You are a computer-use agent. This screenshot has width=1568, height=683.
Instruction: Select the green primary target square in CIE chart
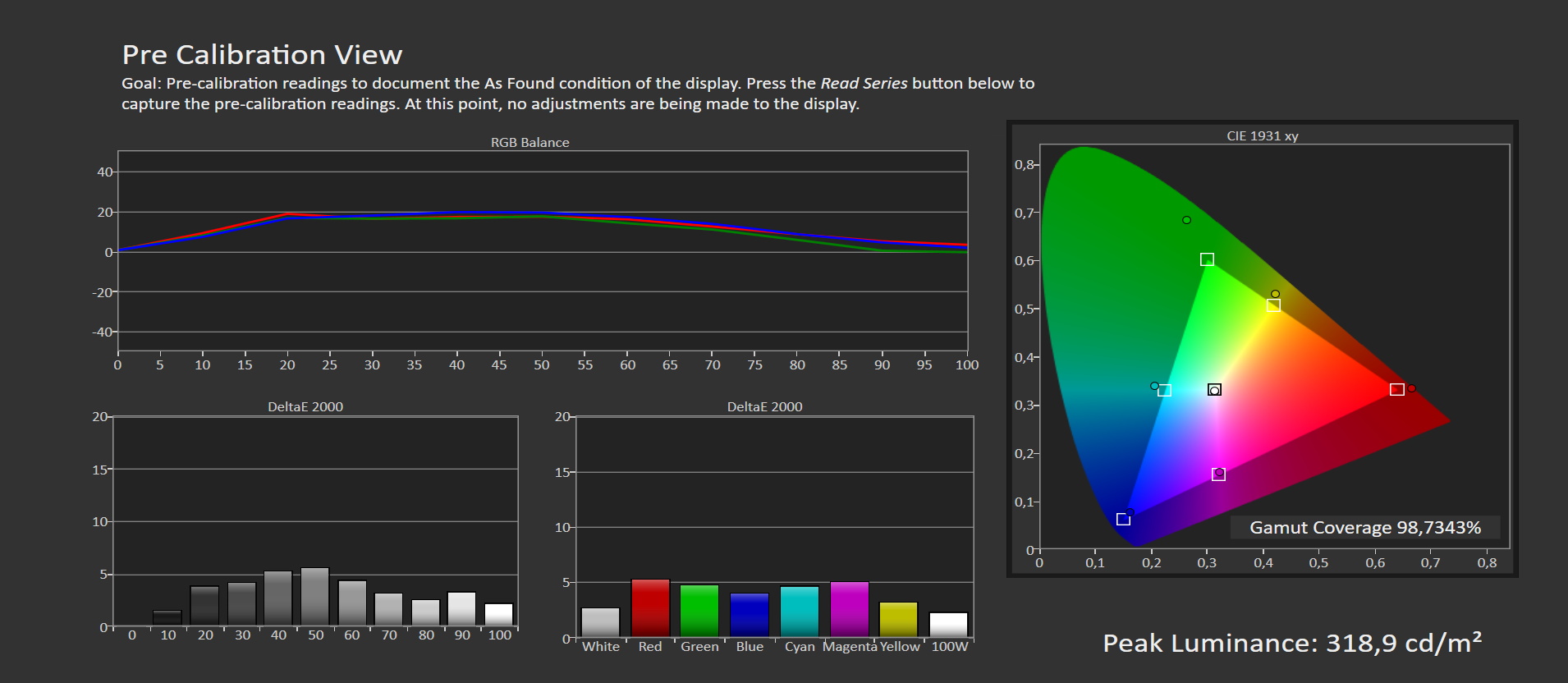pyautogui.click(x=1207, y=259)
